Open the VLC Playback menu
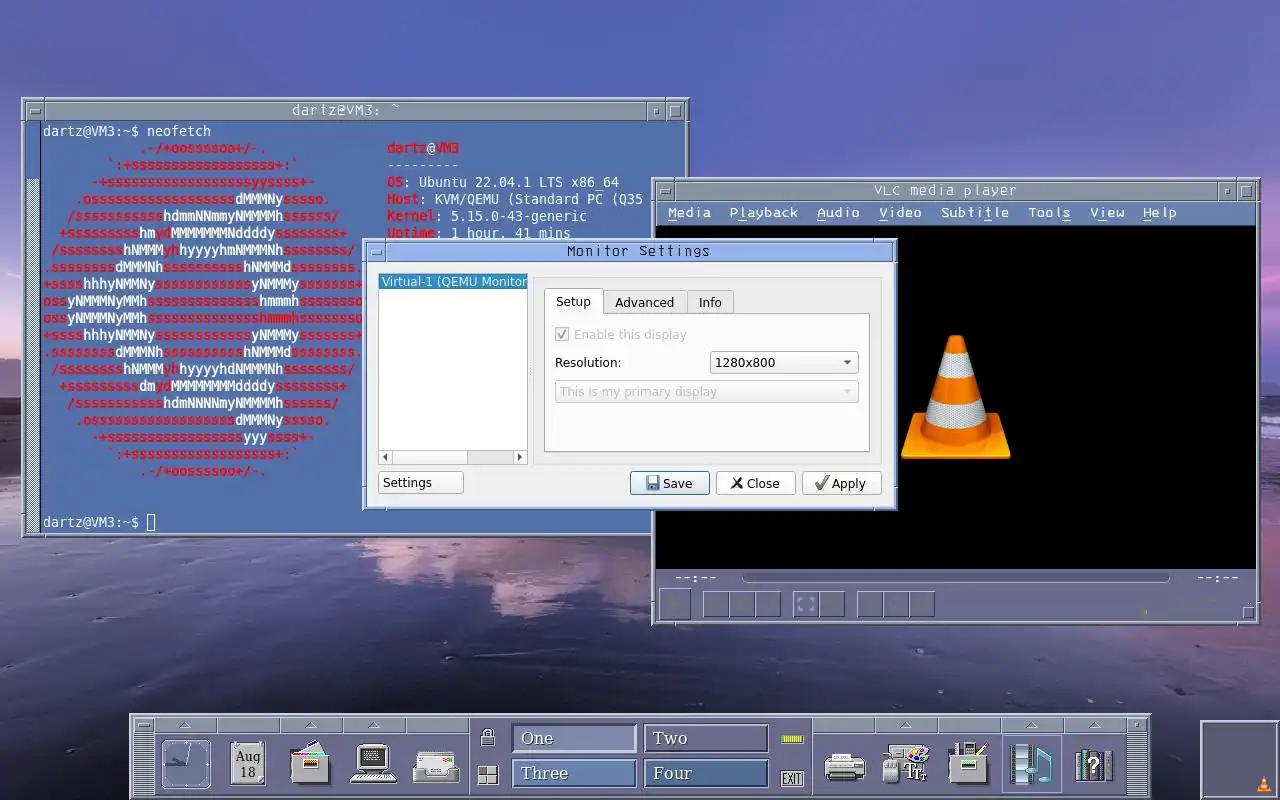Viewport: 1280px width, 800px height. tap(763, 212)
